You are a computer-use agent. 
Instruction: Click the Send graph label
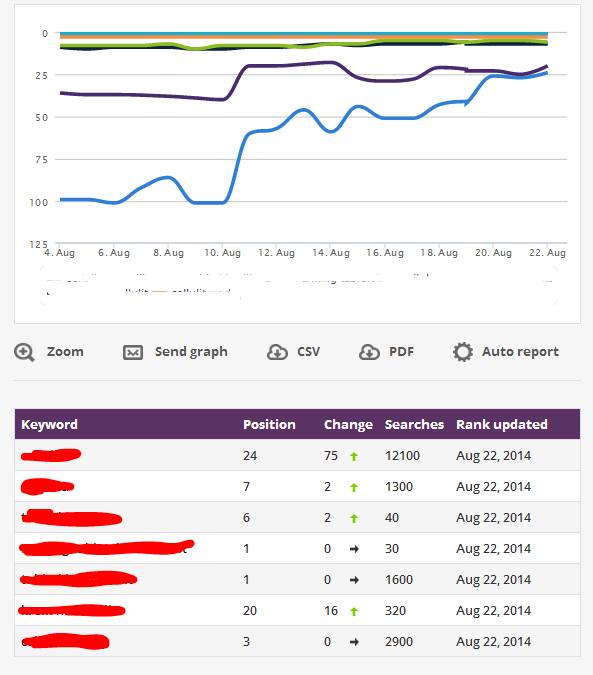(191, 352)
